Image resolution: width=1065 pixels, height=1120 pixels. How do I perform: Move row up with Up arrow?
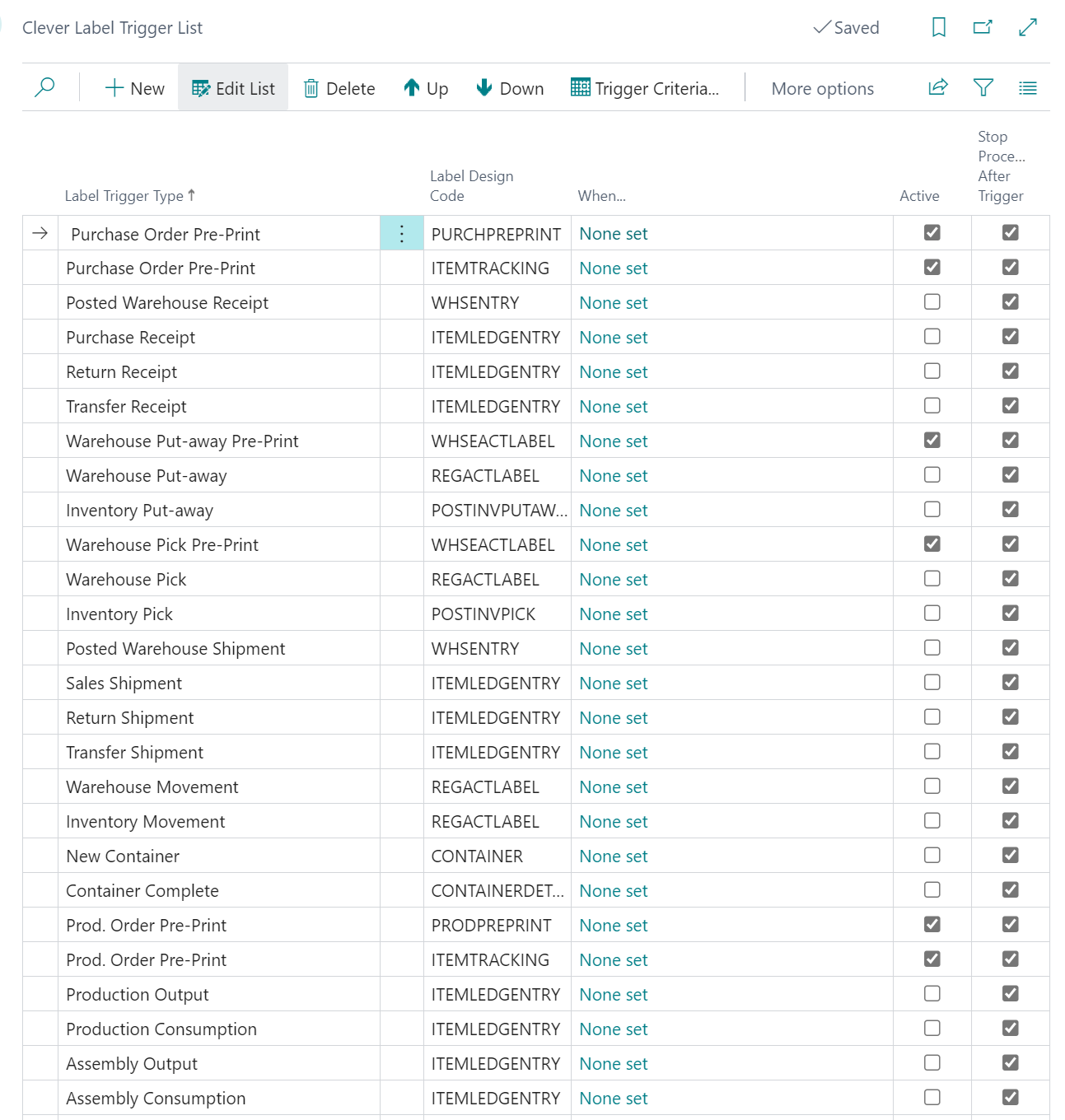point(426,88)
